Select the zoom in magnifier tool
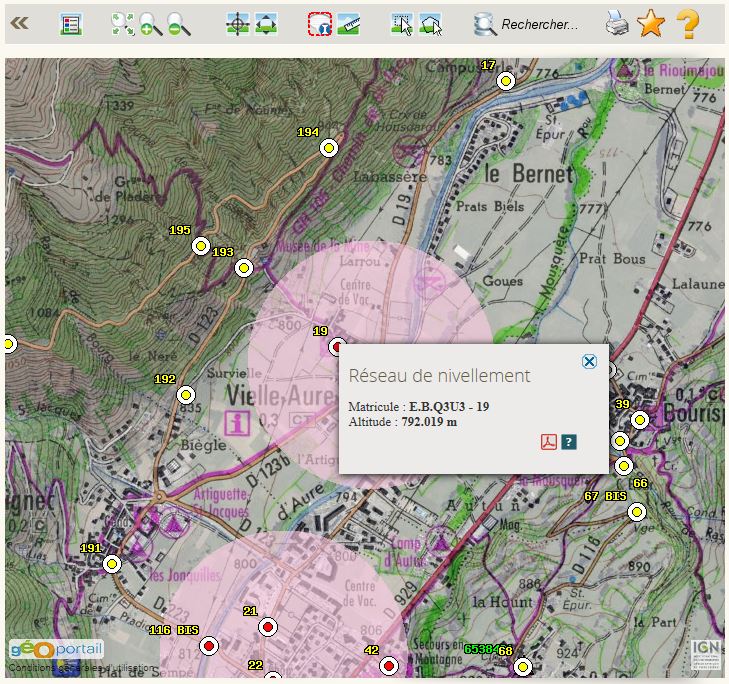 (152, 24)
